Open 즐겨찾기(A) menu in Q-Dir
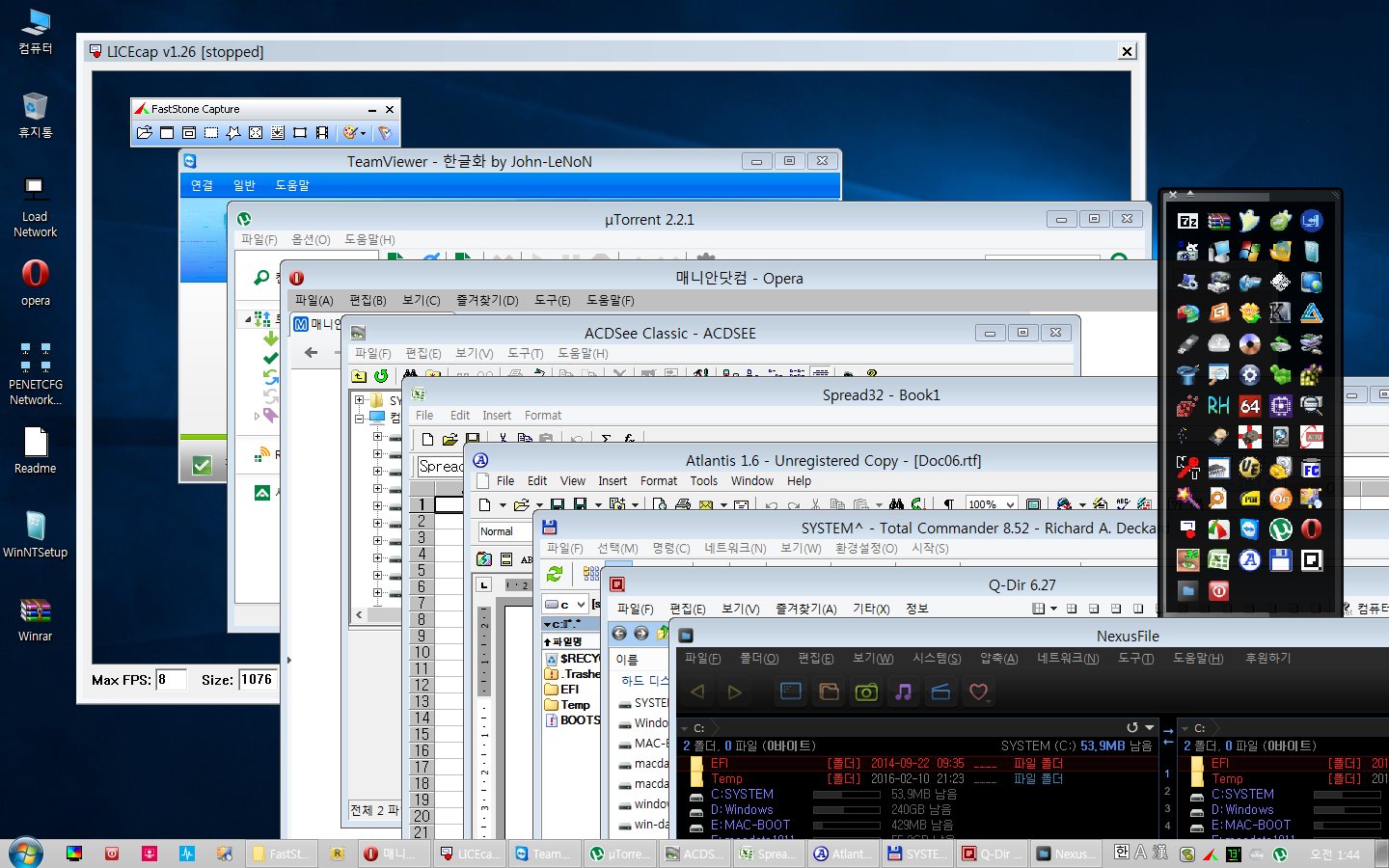Viewport: 1389px width, 868px height. coord(806,609)
